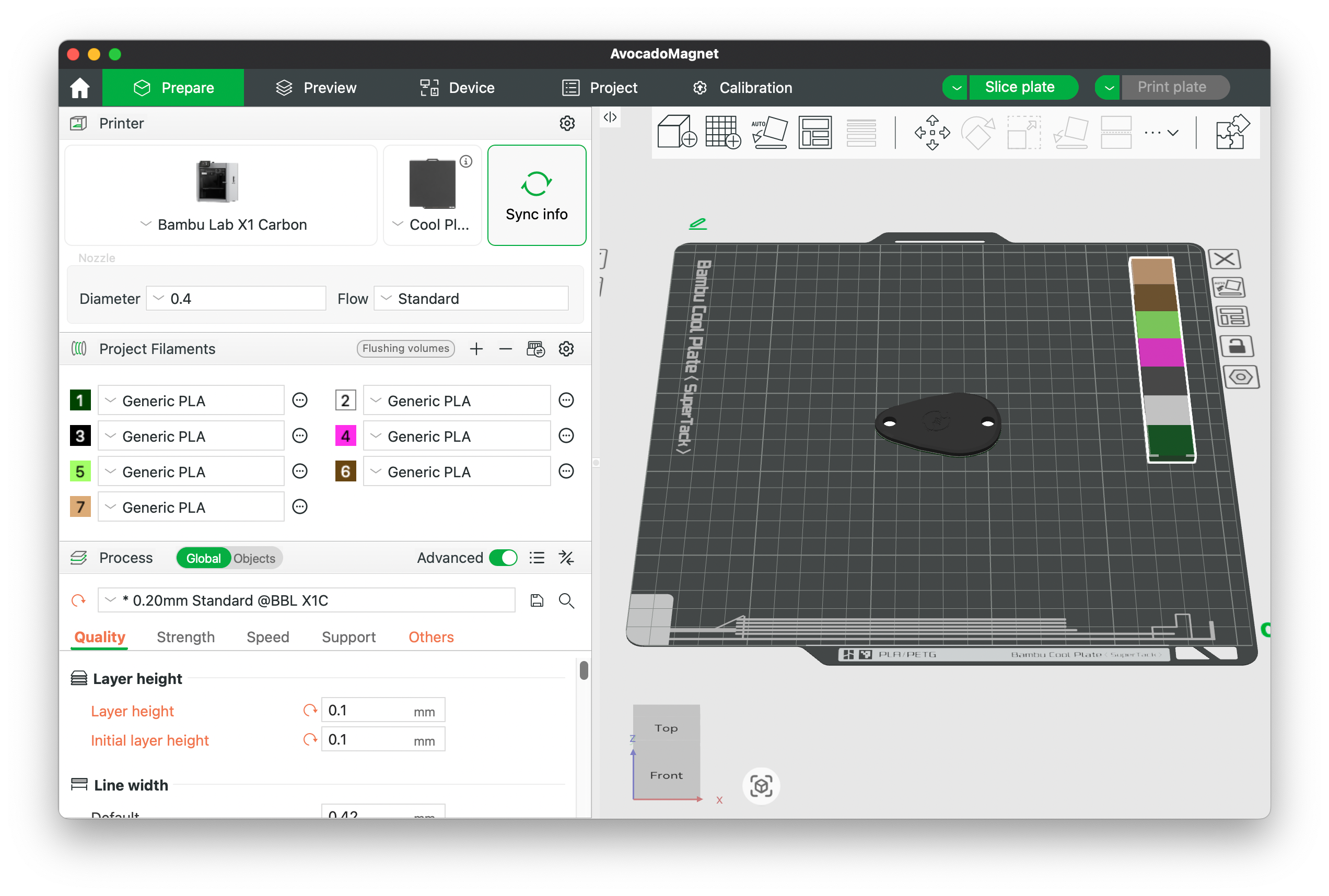Open Flushing volumes

click(405, 349)
